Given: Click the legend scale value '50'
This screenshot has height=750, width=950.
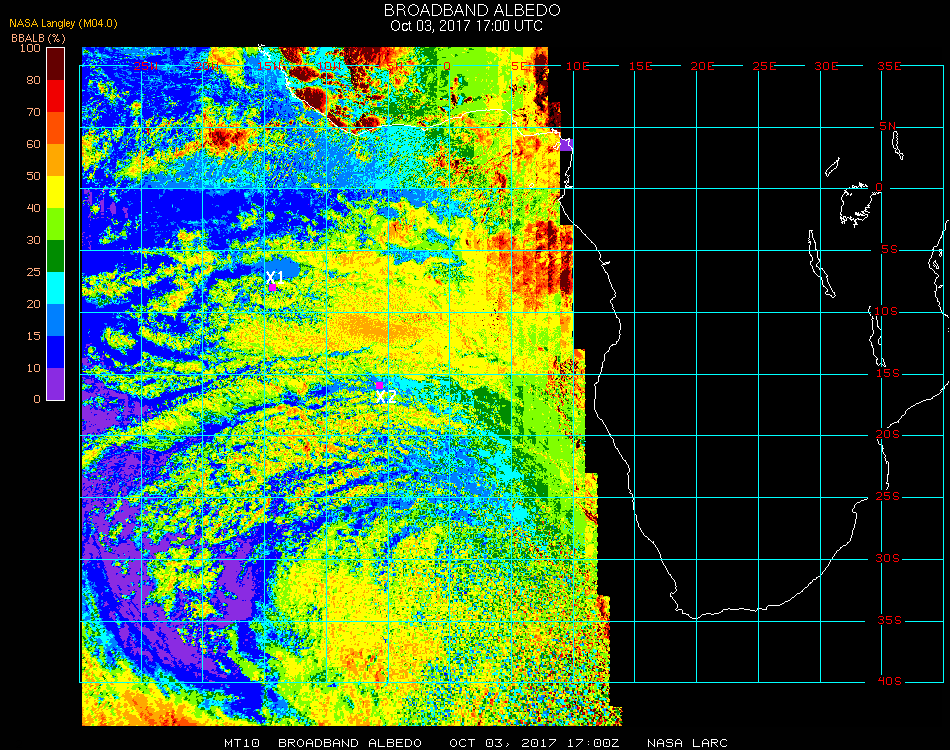Looking at the screenshot, I should [33, 176].
